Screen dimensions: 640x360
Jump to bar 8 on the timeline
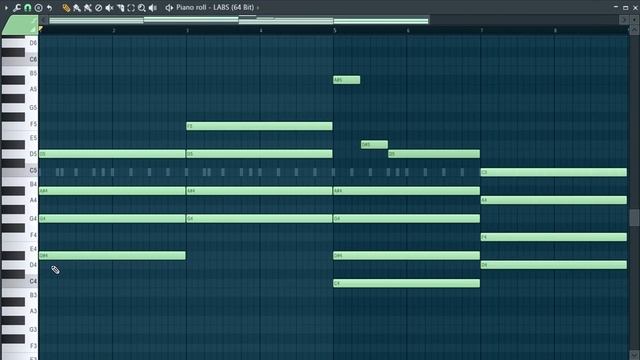(x=555, y=31)
